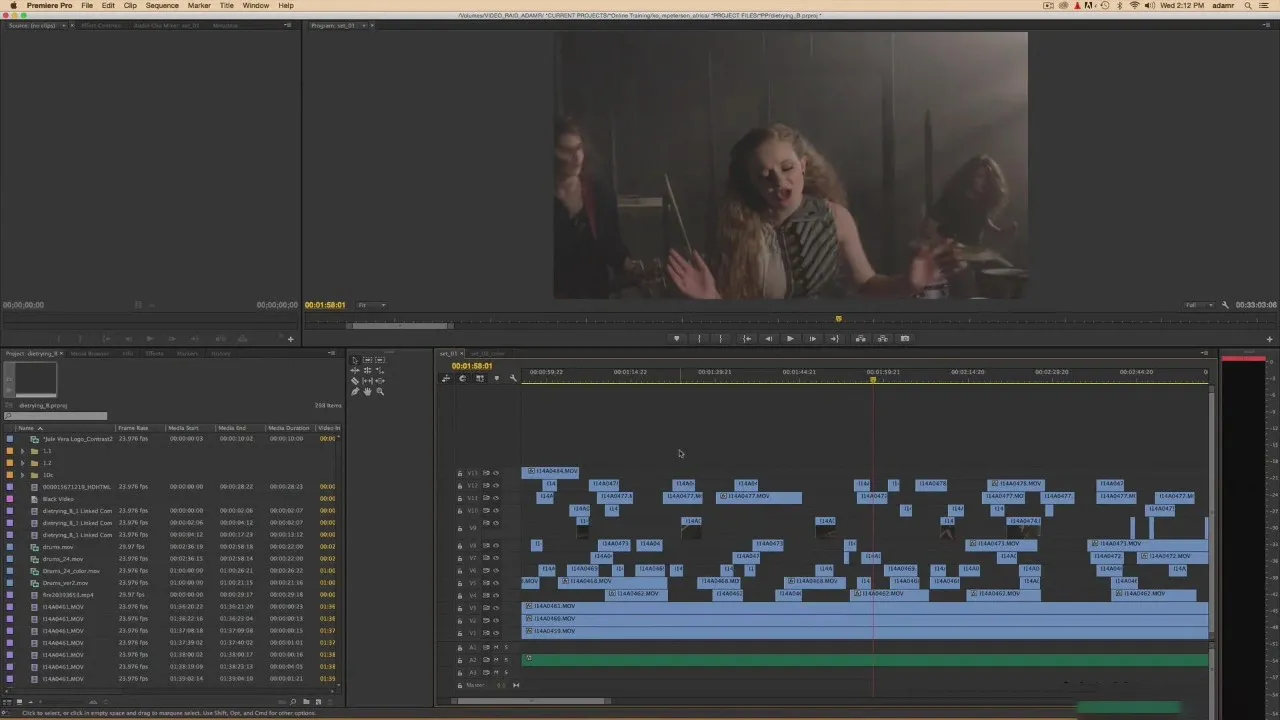
Task: Switch to the Effects tab
Action: point(155,353)
